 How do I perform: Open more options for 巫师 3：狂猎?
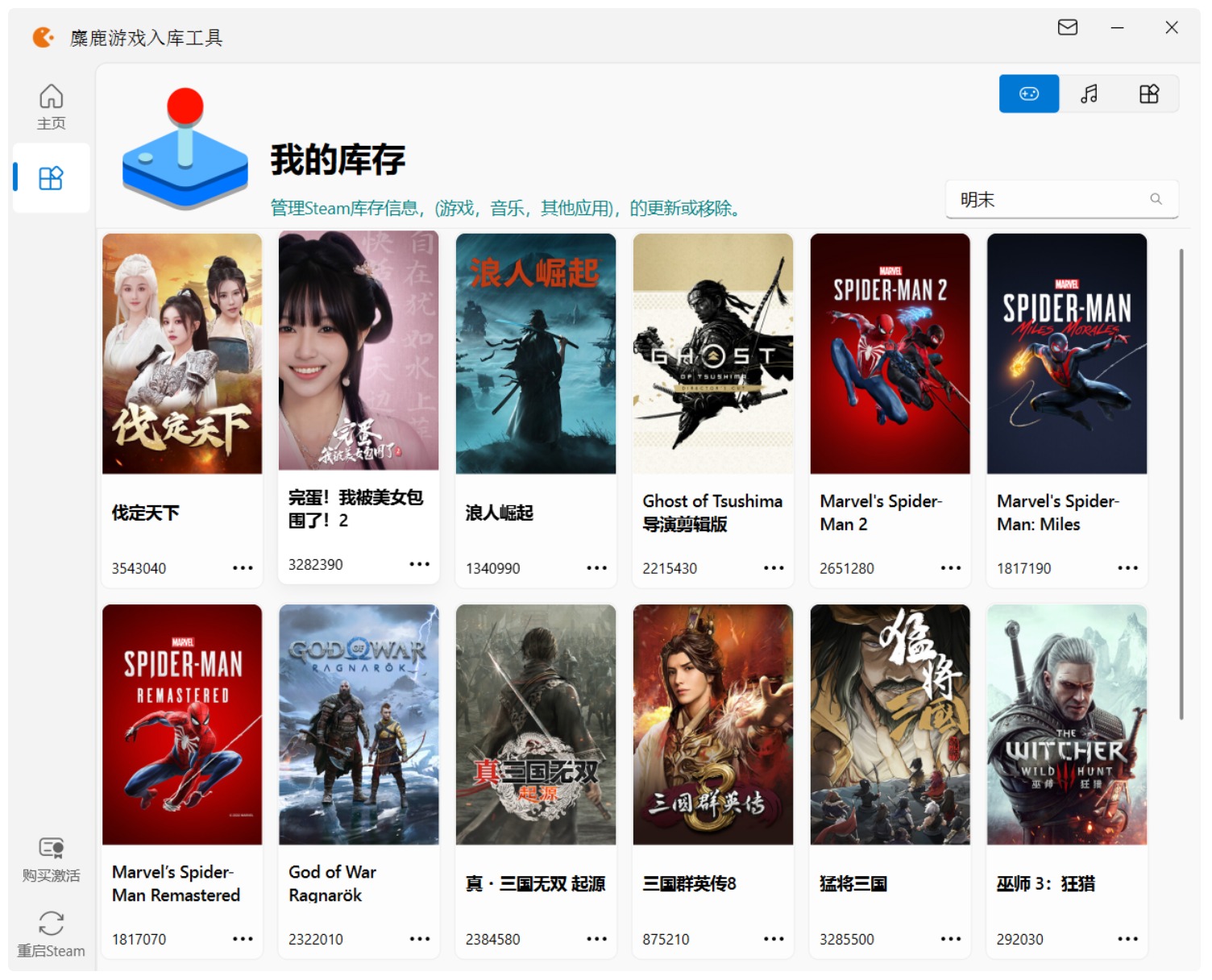(x=1128, y=939)
